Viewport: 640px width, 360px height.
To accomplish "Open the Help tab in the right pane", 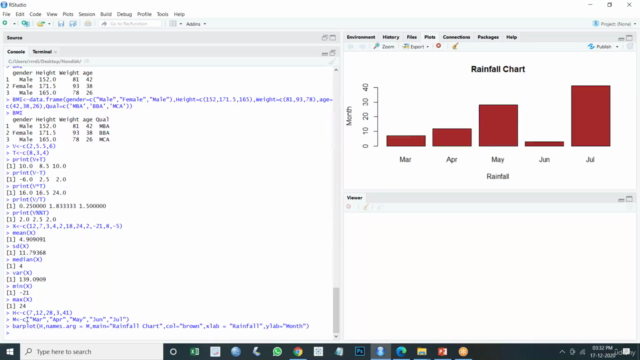I will click(511, 37).
